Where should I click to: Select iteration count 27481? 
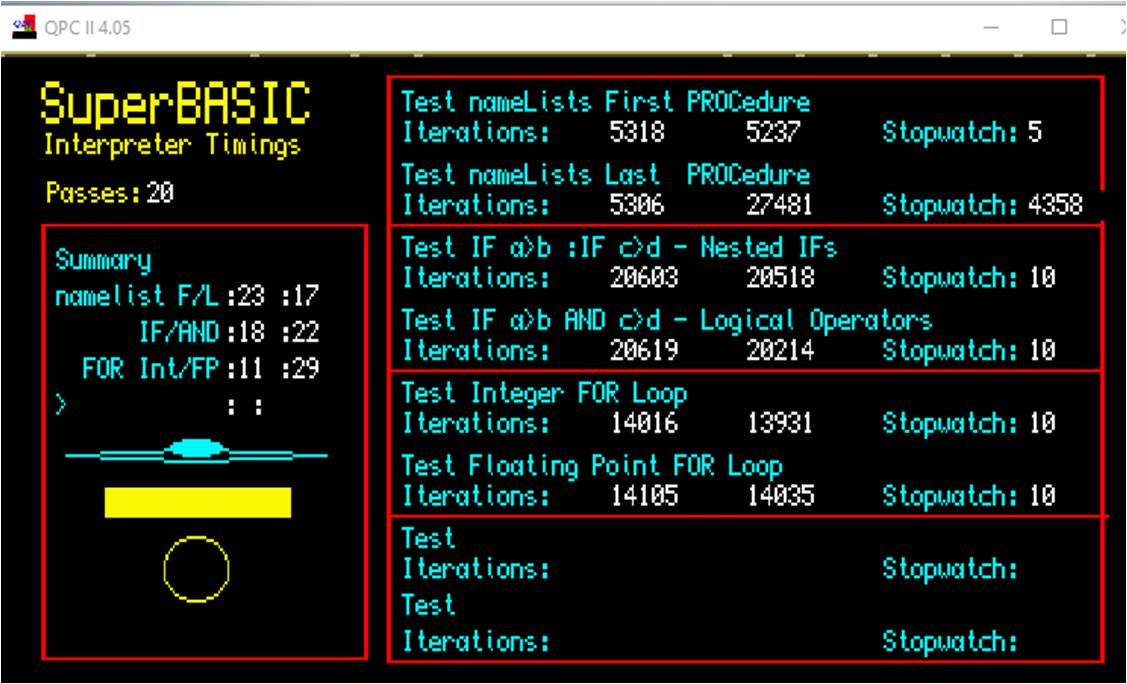pyautogui.click(x=780, y=205)
